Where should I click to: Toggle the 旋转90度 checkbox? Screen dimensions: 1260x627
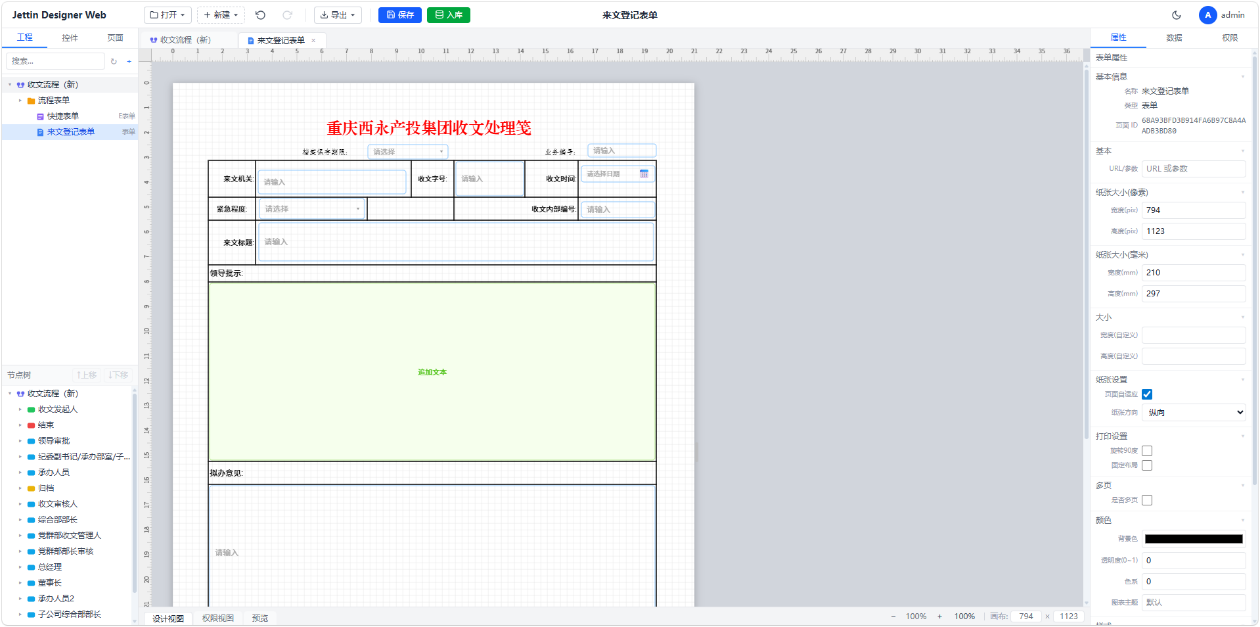pyautogui.click(x=1147, y=450)
